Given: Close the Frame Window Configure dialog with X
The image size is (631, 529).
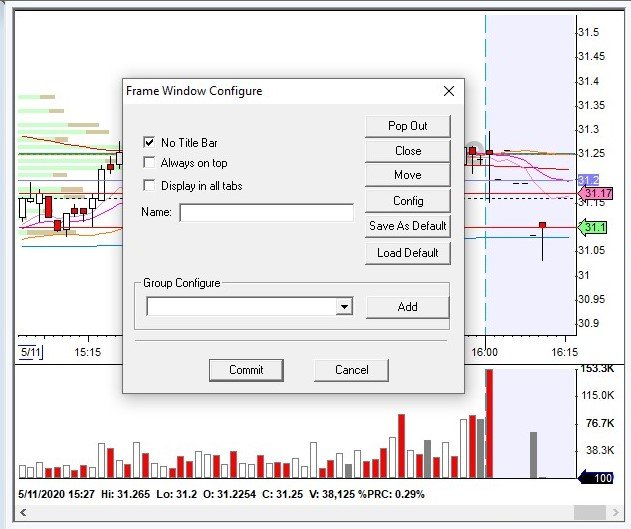Looking at the screenshot, I should tap(449, 91).
